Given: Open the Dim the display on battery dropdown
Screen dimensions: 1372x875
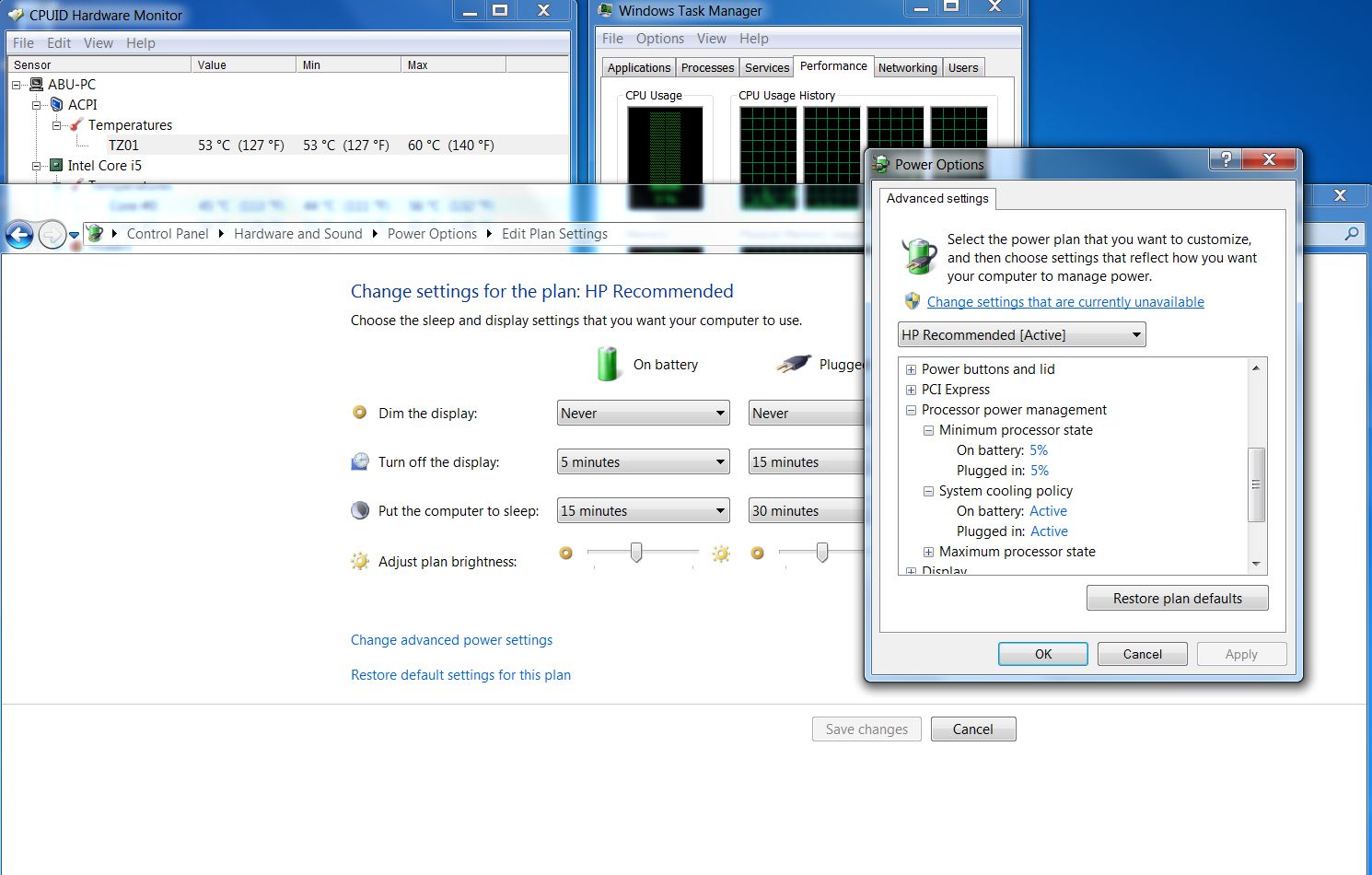Looking at the screenshot, I should click(644, 413).
